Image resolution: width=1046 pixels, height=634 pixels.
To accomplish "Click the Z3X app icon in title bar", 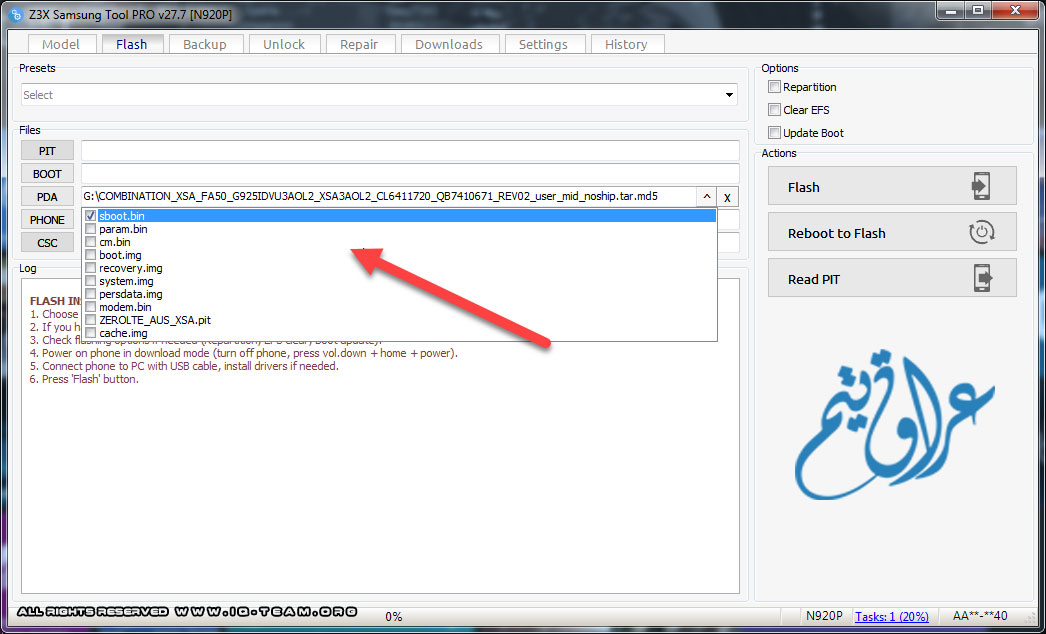I will [x=17, y=15].
